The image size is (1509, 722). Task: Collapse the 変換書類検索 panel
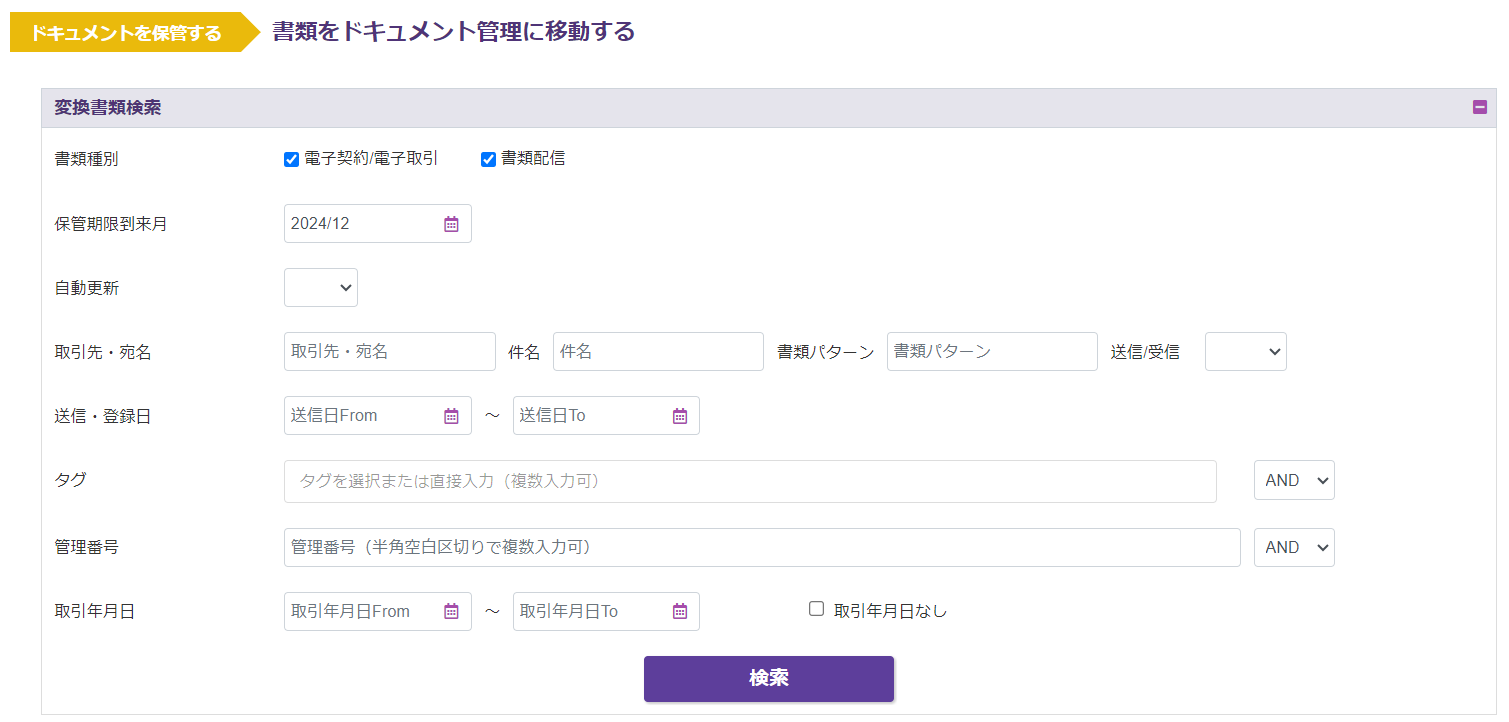[1480, 108]
